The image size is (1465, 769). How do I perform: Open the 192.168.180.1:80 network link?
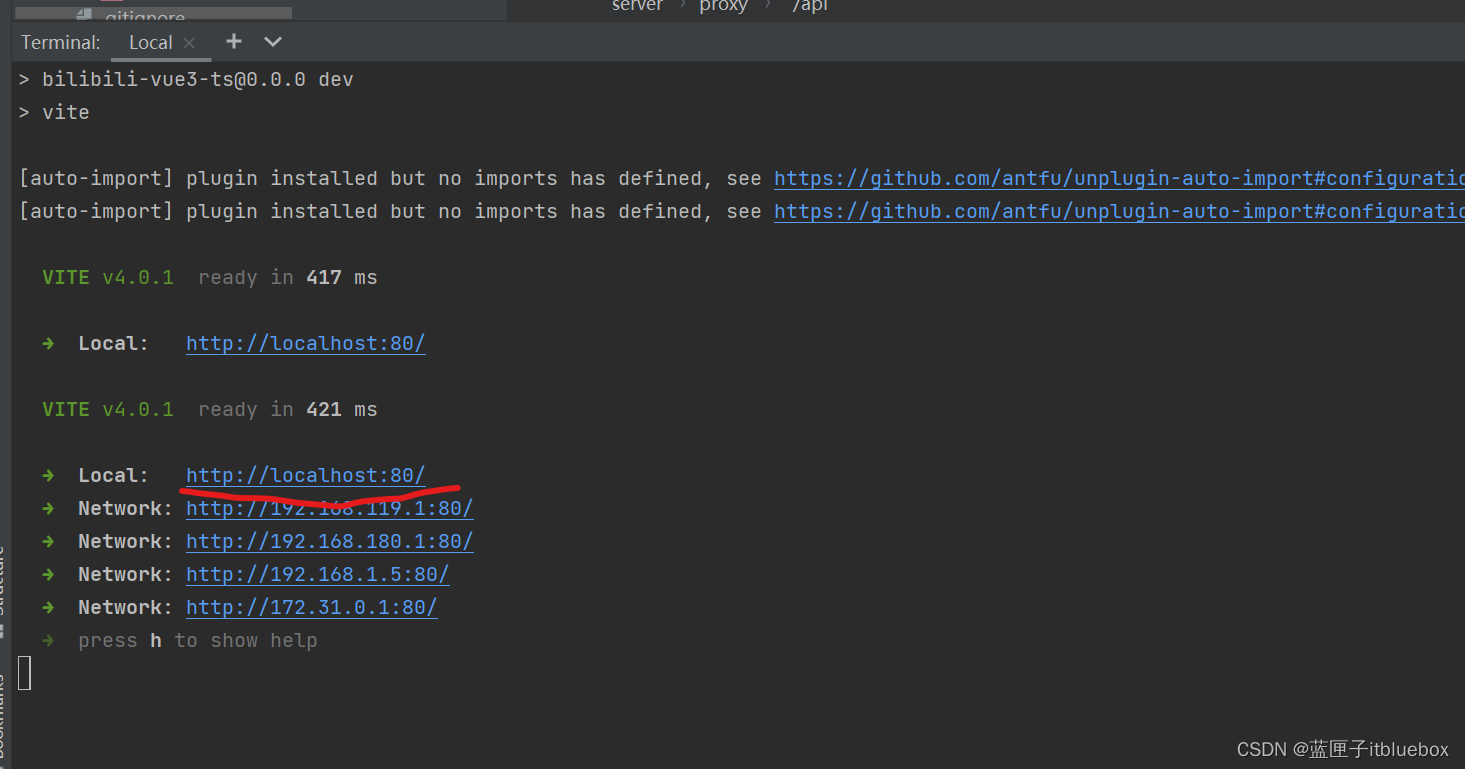click(329, 542)
